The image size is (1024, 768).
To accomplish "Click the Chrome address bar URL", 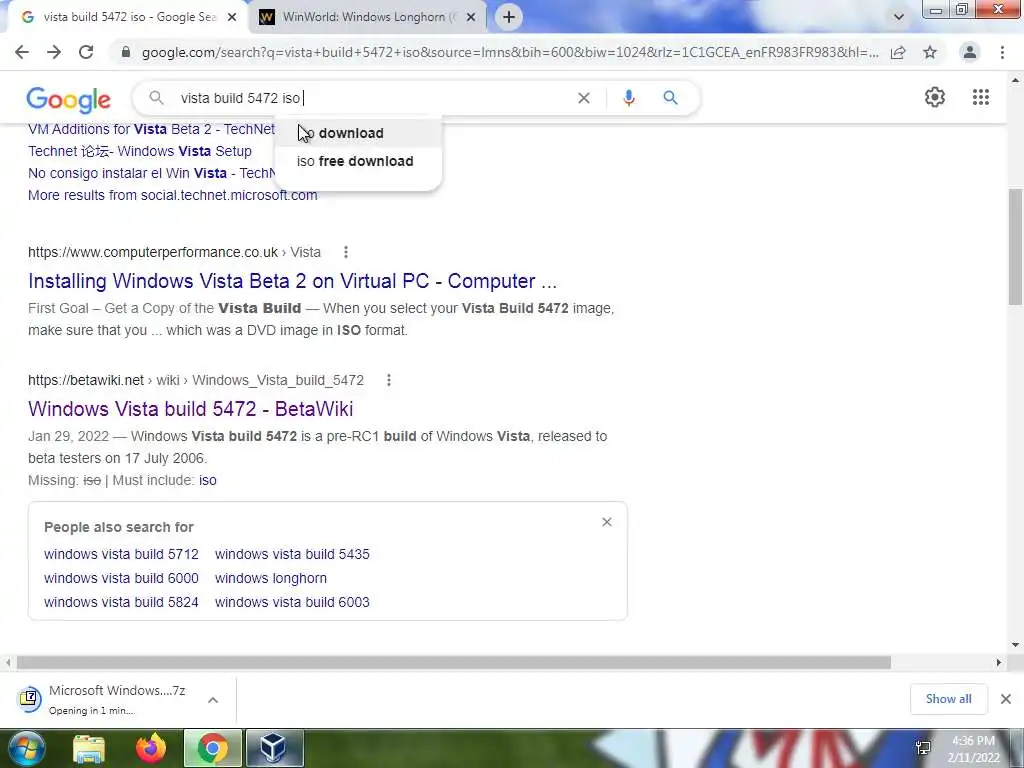I will coord(510,52).
